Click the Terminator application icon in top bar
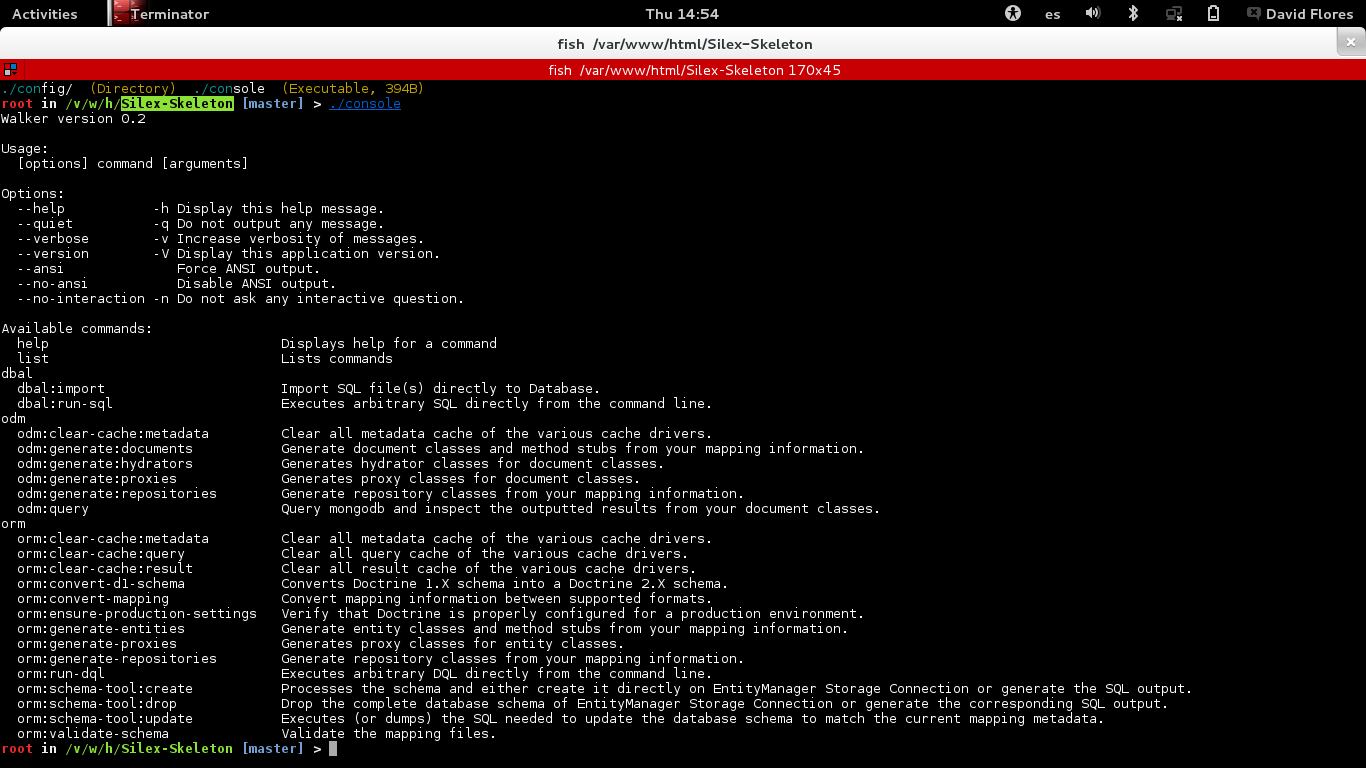The width and height of the screenshot is (1366, 768). point(122,13)
